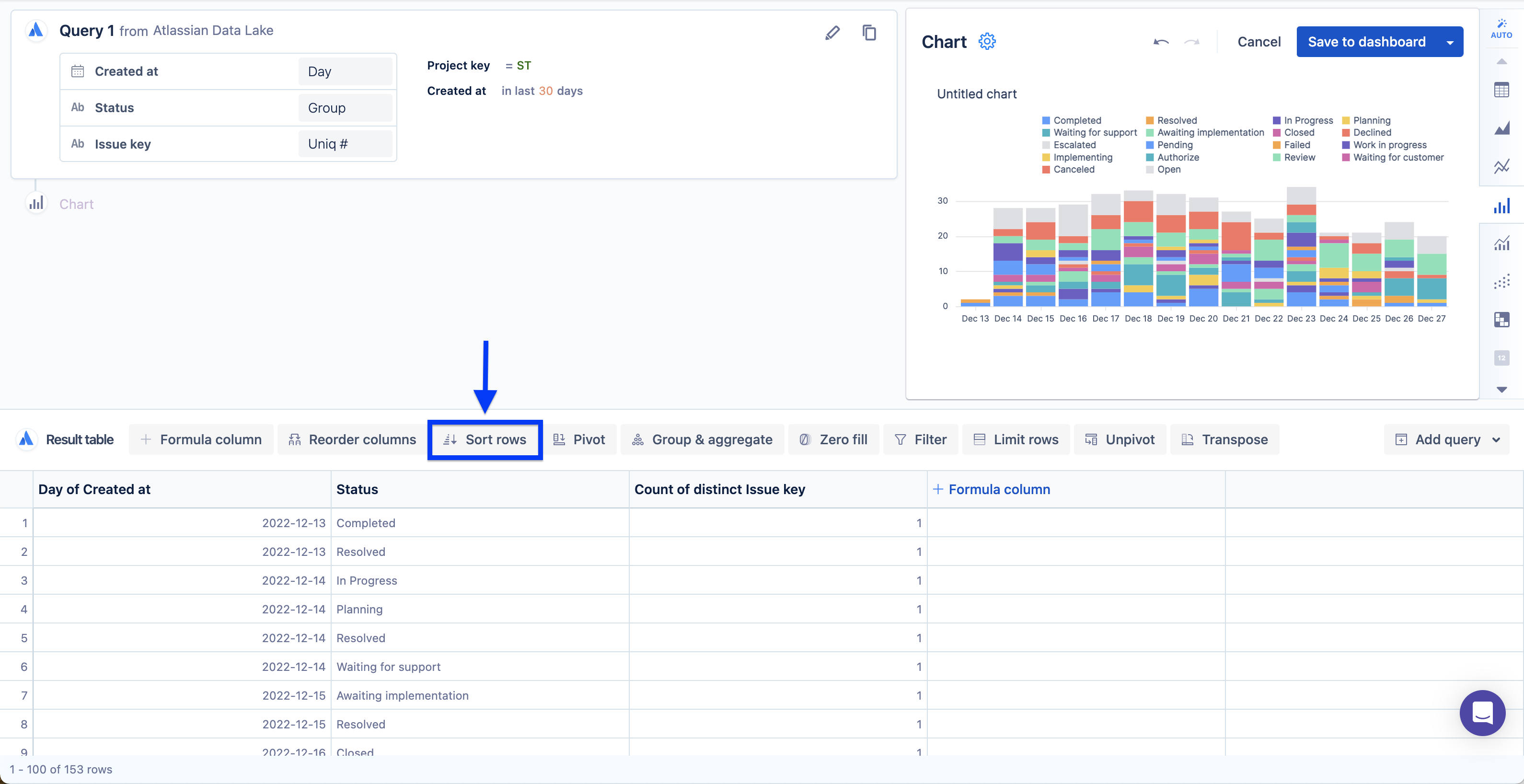Click the copy query icon
The width and height of the screenshot is (1524, 784).
click(868, 33)
